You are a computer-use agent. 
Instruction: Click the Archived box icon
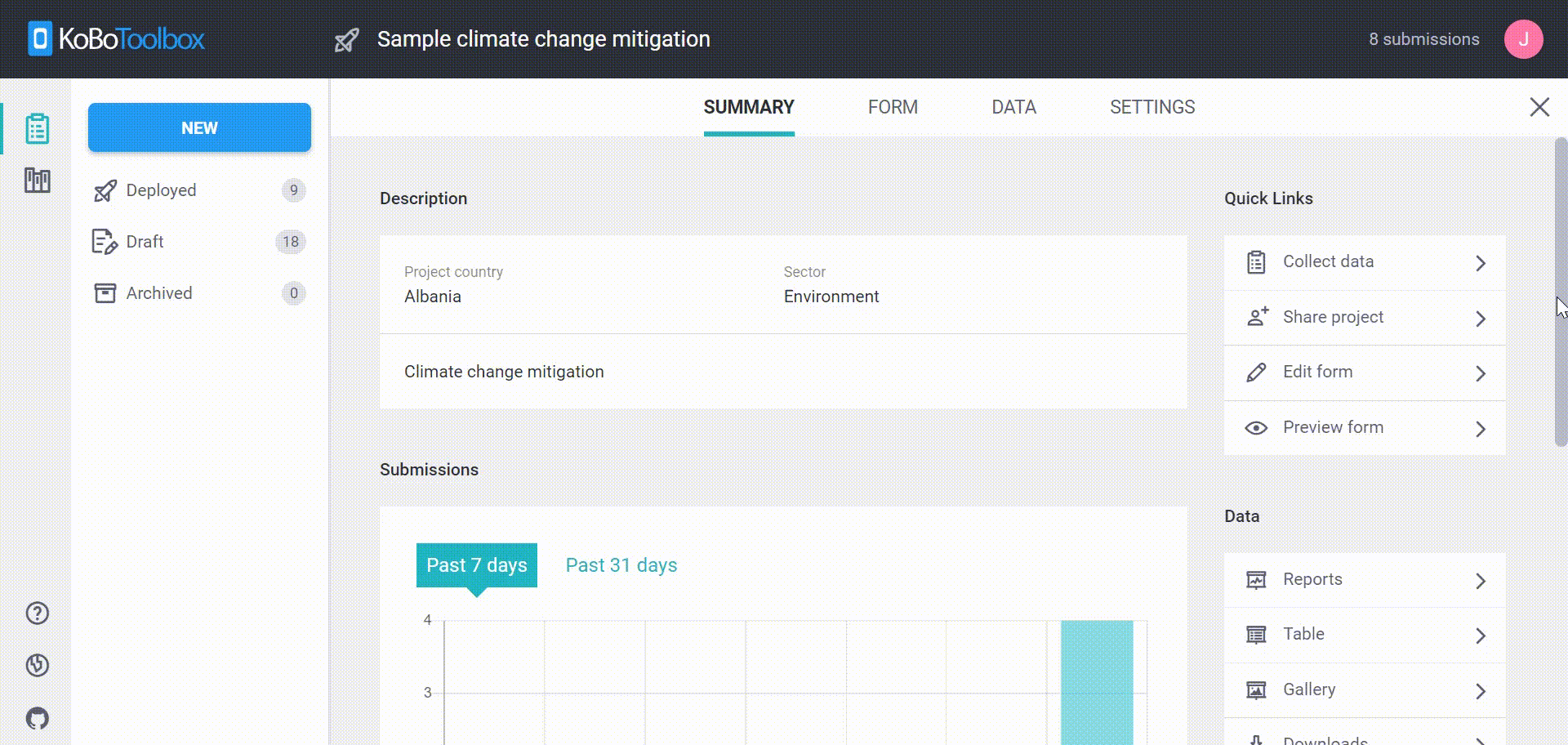click(x=105, y=293)
